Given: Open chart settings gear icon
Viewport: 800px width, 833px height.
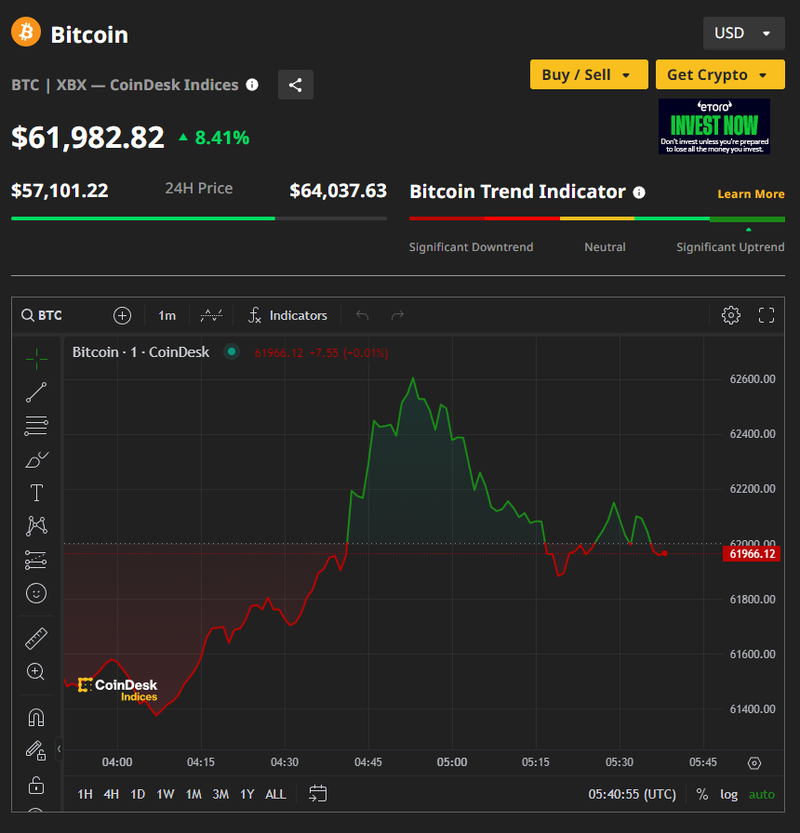Looking at the screenshot, I should point(731,315).
